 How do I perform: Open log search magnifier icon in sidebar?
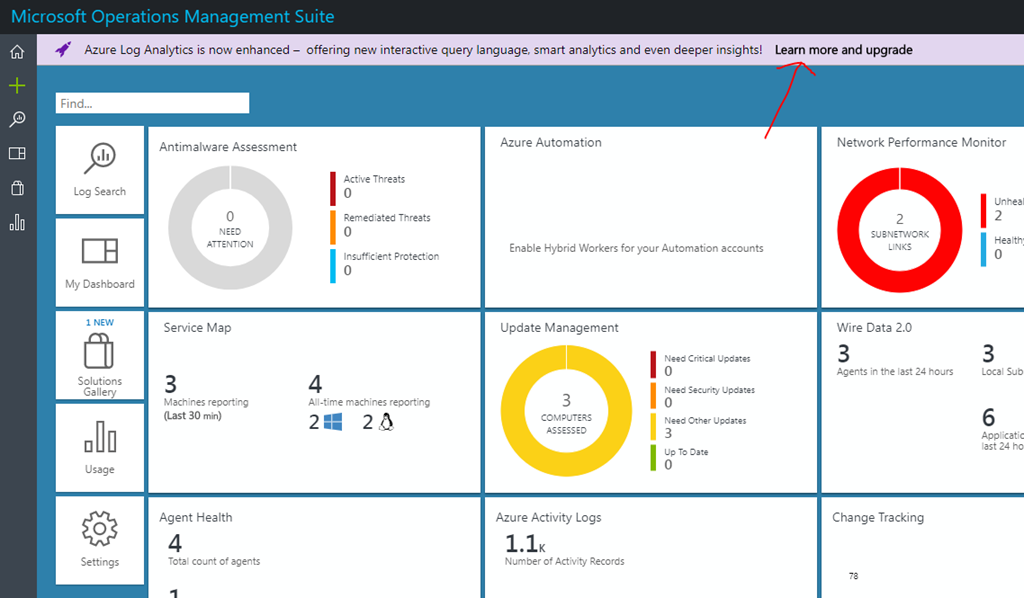(17, 120)
